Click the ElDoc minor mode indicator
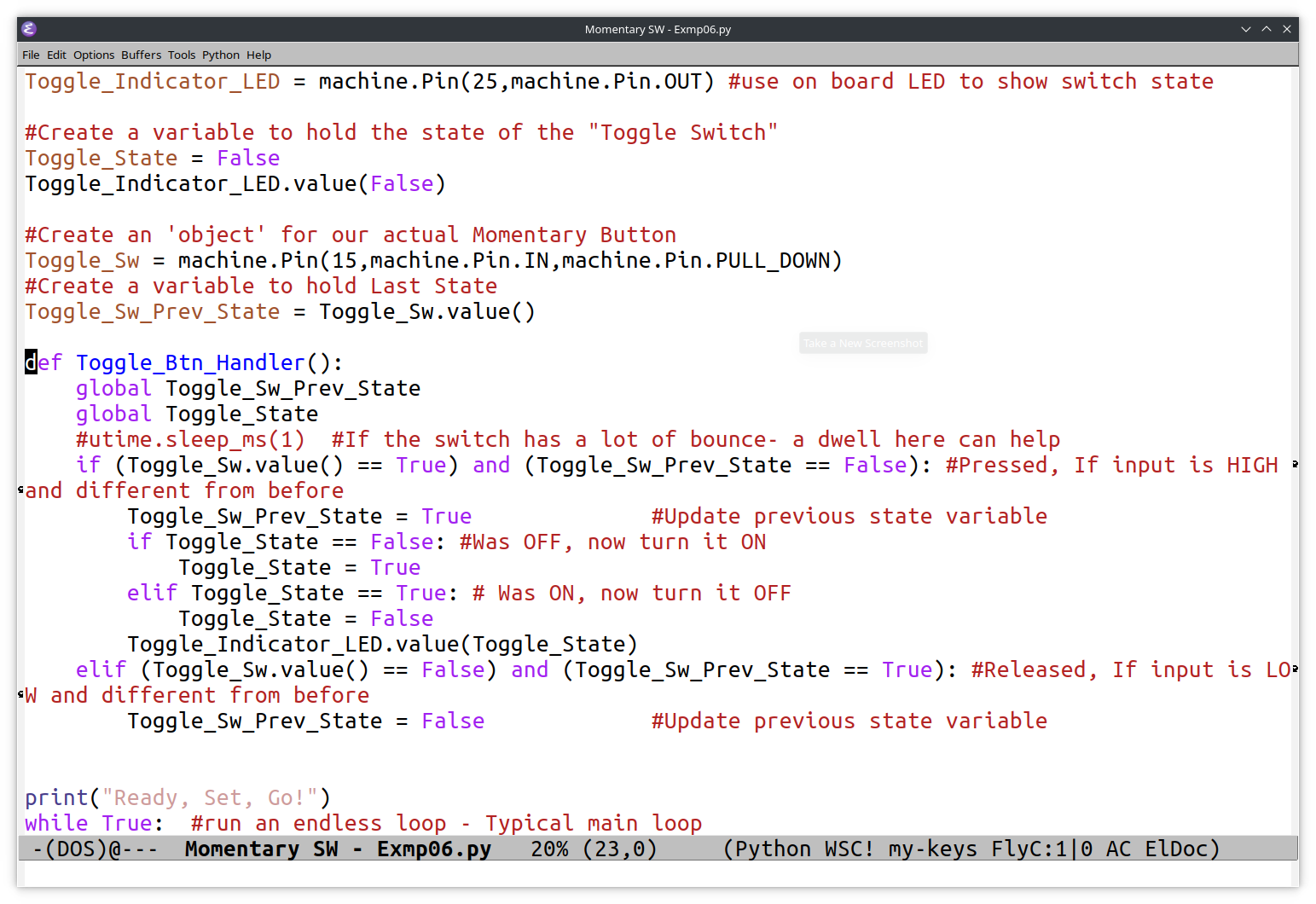The height and width of the screenshot is (904, 1316). coord(1176,849)
